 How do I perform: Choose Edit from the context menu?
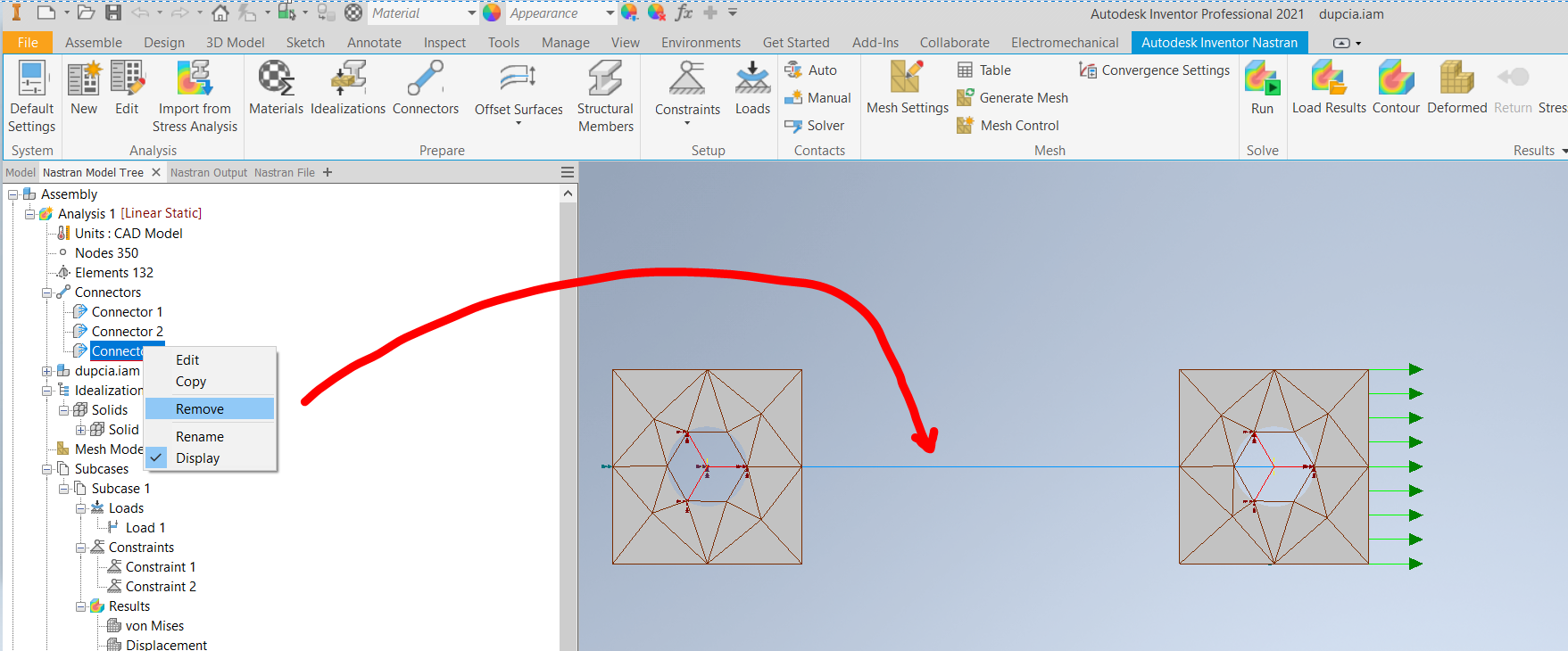187,360
